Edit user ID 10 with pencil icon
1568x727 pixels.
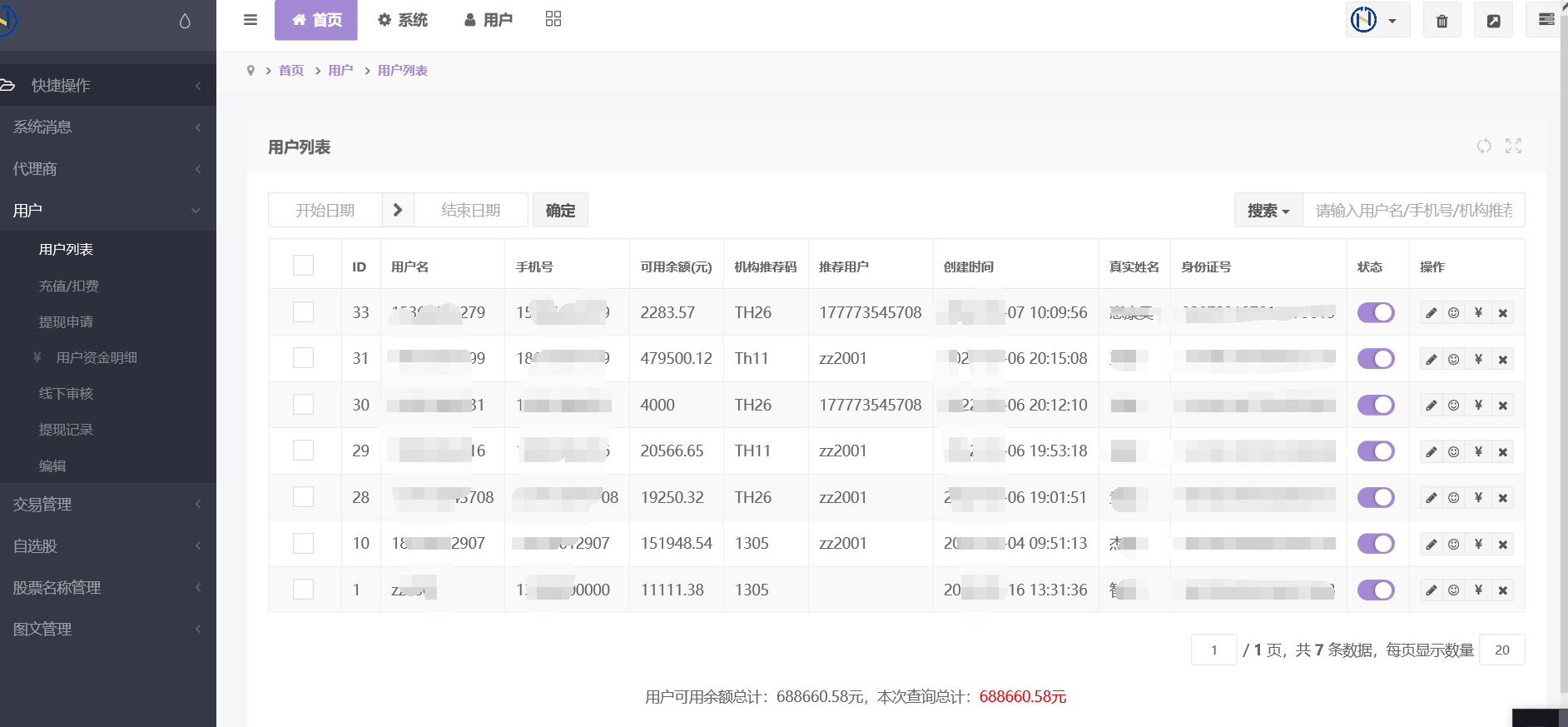[1432, 544]
